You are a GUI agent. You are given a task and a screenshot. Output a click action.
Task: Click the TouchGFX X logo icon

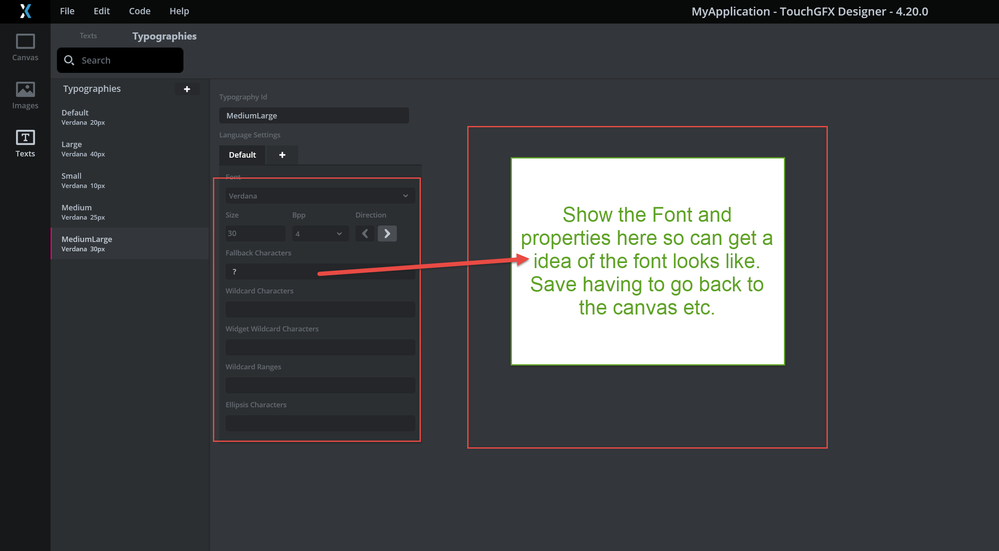[25, 11]
